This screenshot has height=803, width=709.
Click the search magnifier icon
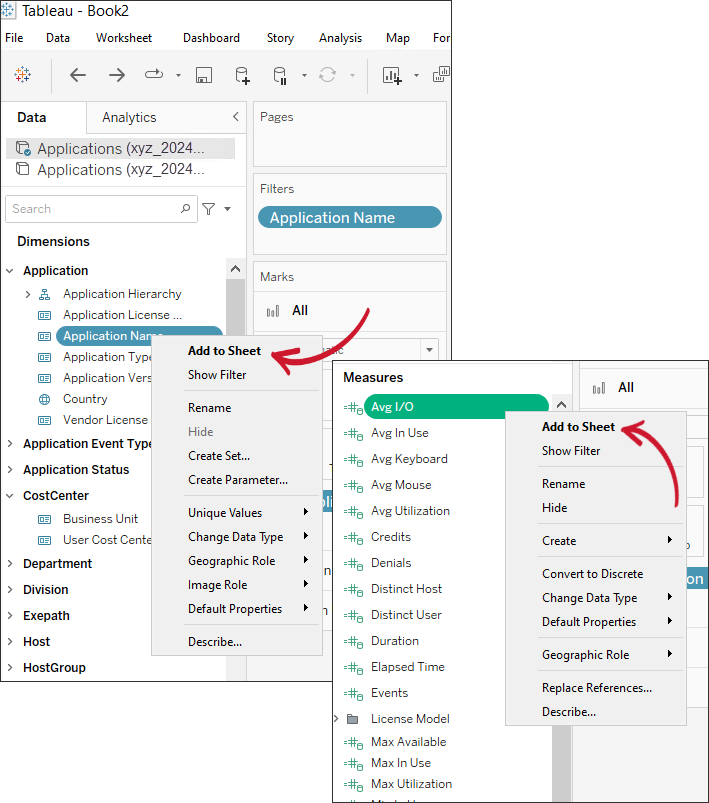[185, 208]
